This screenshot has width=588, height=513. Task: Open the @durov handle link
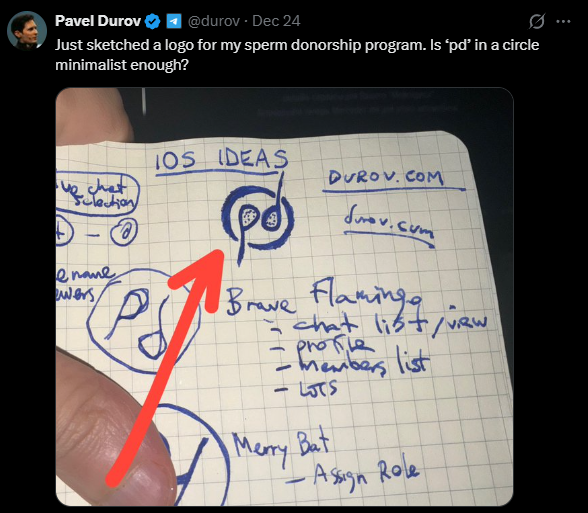coord(213,21)
